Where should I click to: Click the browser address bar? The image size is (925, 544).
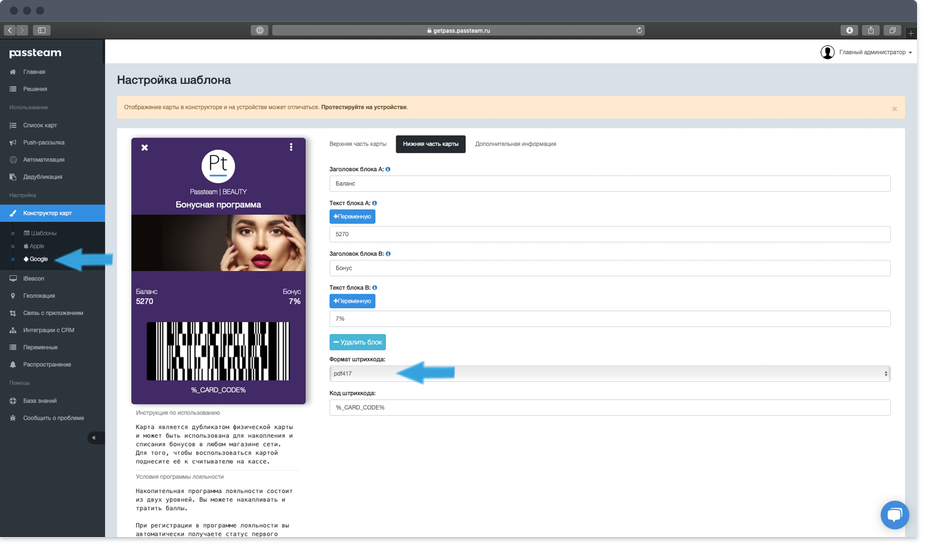pos(458,31)
